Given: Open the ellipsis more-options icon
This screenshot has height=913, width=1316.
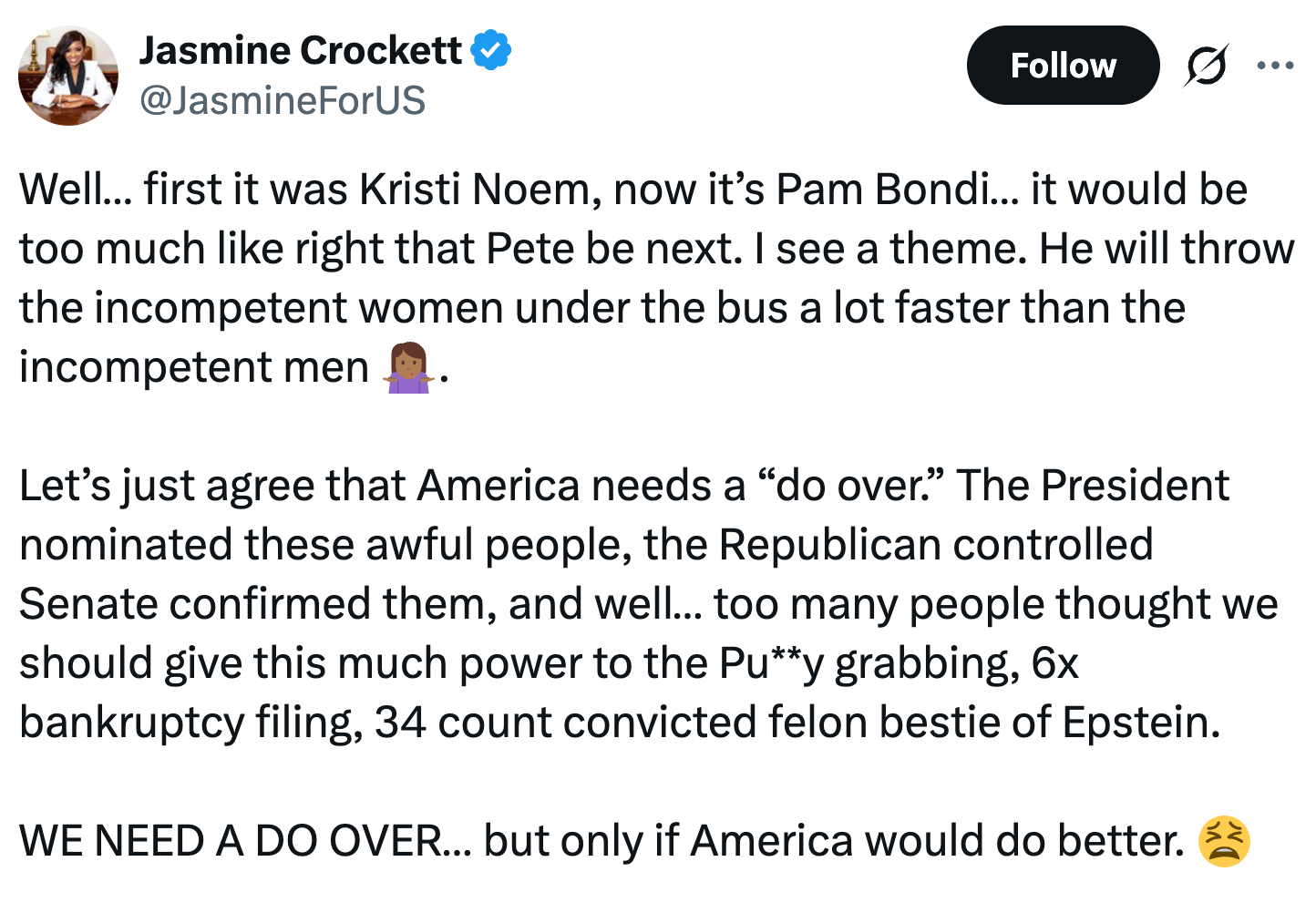Looking at the screenshot, I should tap(1277, 65).
